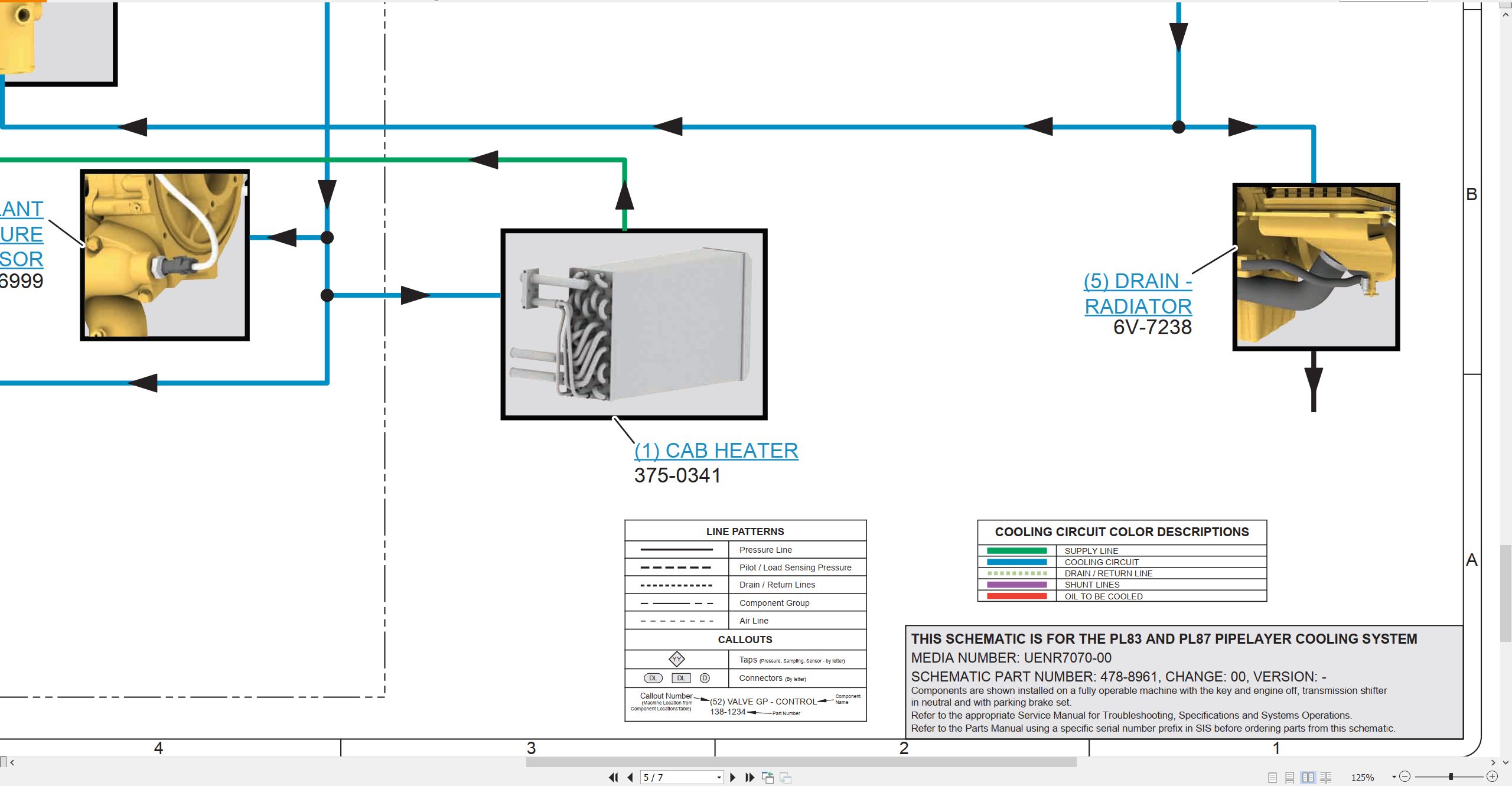
Task: Click the horizontal scrollbar right arrow
Action: tap(1493, 762)
